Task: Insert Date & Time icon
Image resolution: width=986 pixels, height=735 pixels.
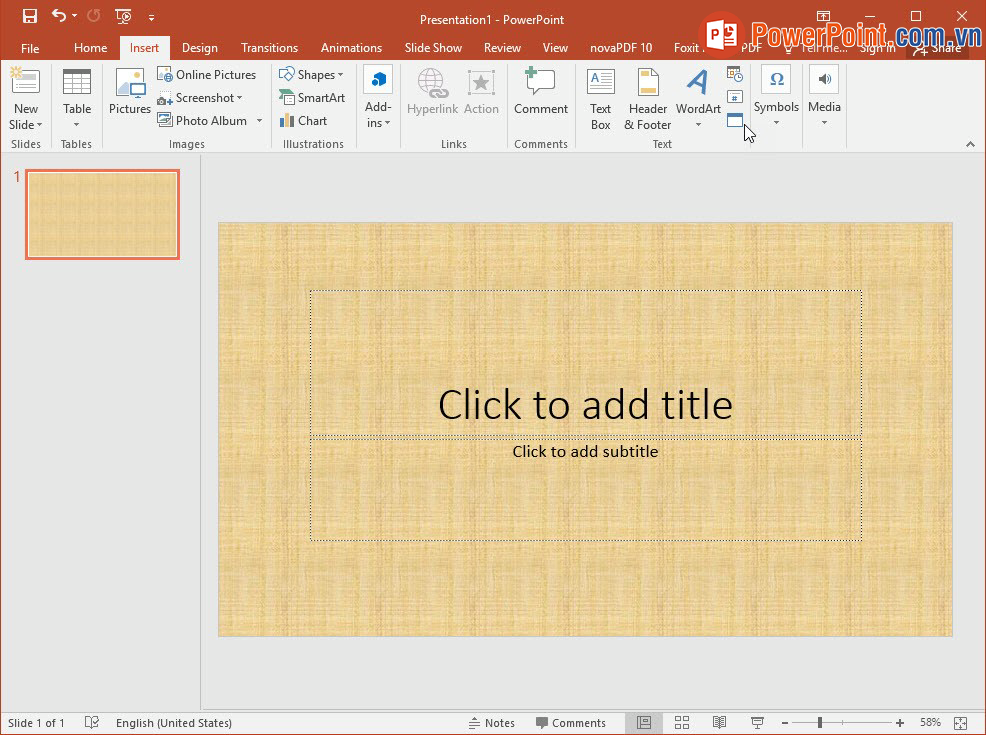Action: coord(734,75)
